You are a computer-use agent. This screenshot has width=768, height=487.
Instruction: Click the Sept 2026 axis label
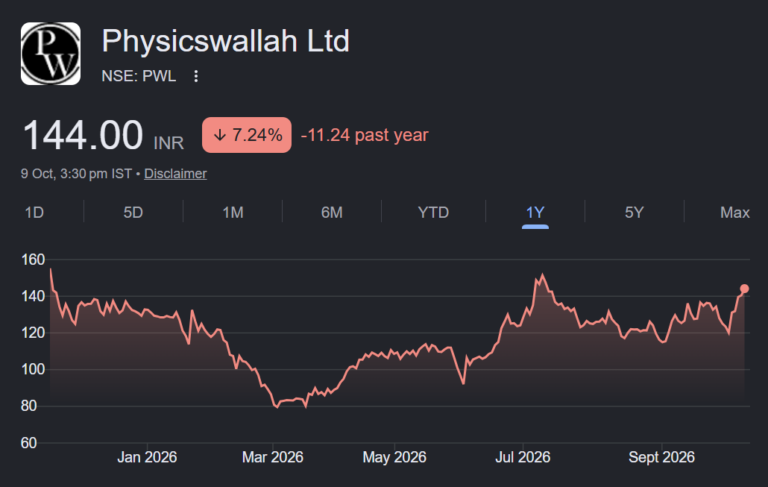(x=662, y=457)
